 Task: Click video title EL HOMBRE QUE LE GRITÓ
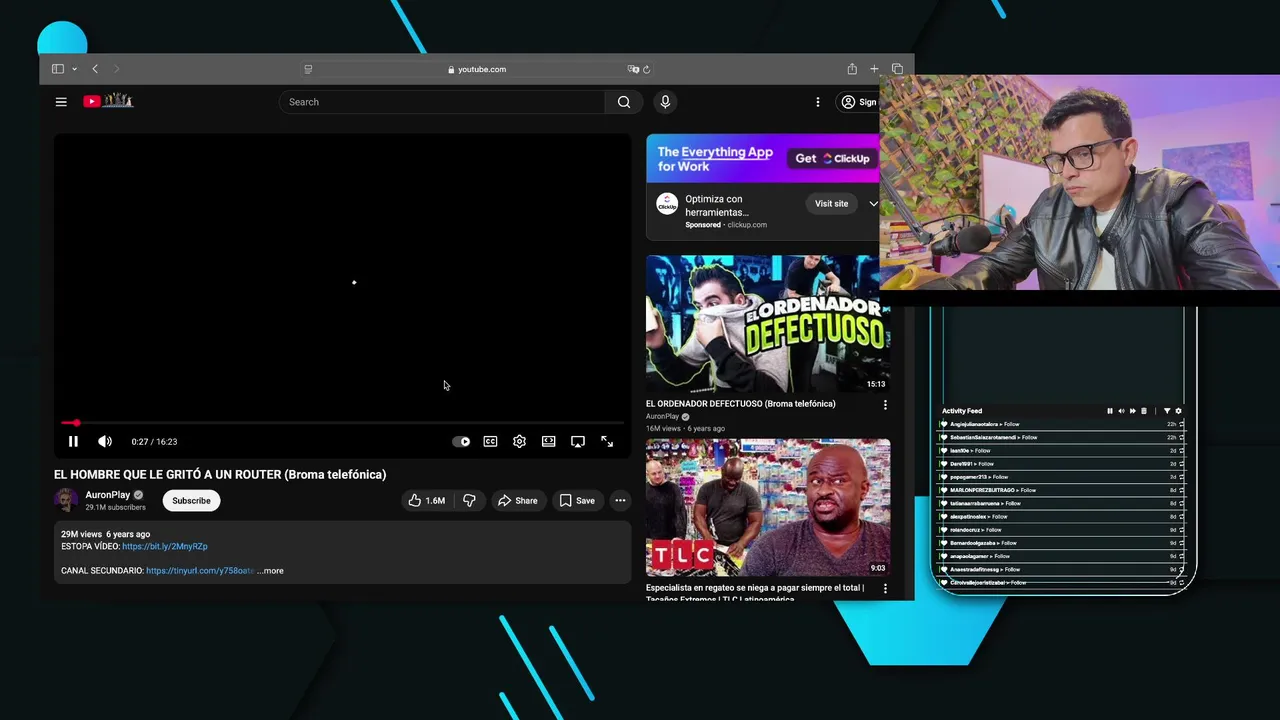(220, 475)
